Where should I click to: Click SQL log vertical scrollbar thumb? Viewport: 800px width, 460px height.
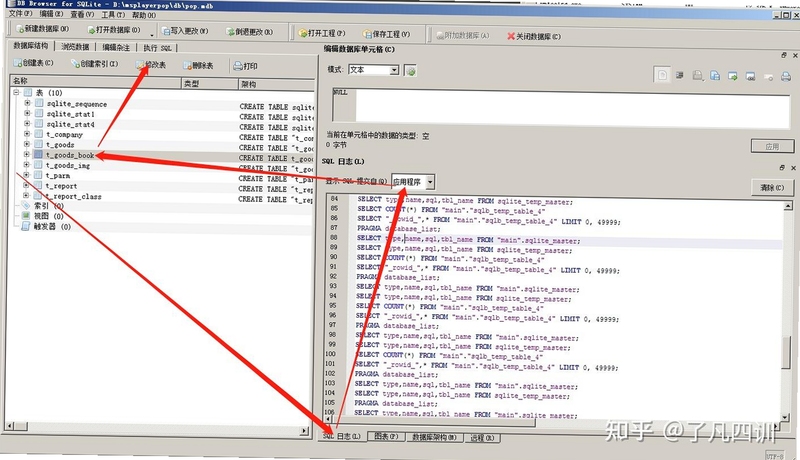click(x=786, y=352)
